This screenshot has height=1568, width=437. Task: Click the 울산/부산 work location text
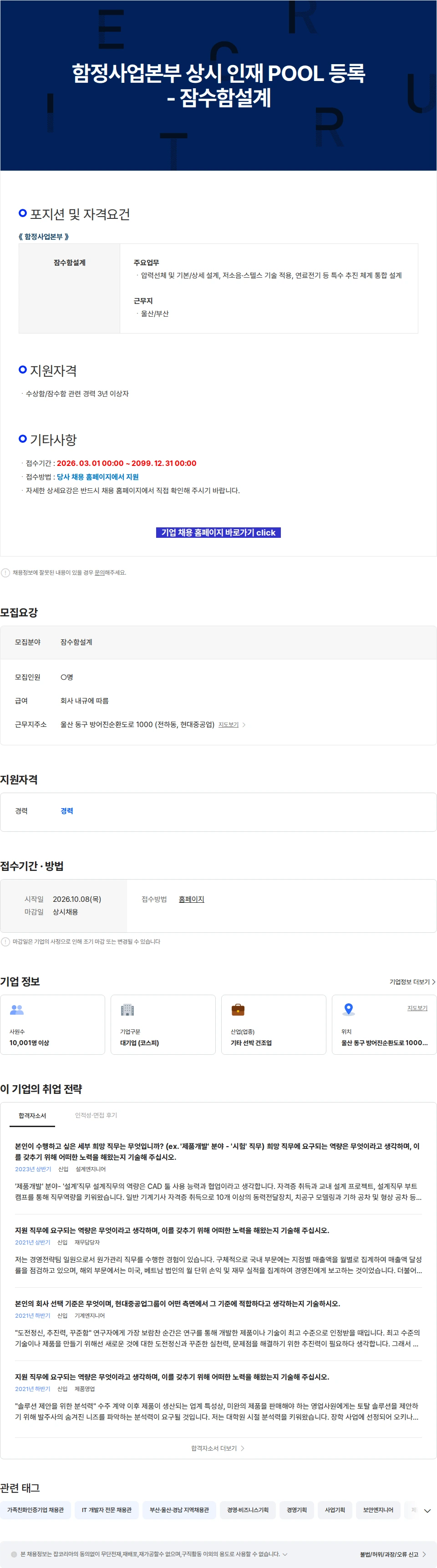pos(155,314)
